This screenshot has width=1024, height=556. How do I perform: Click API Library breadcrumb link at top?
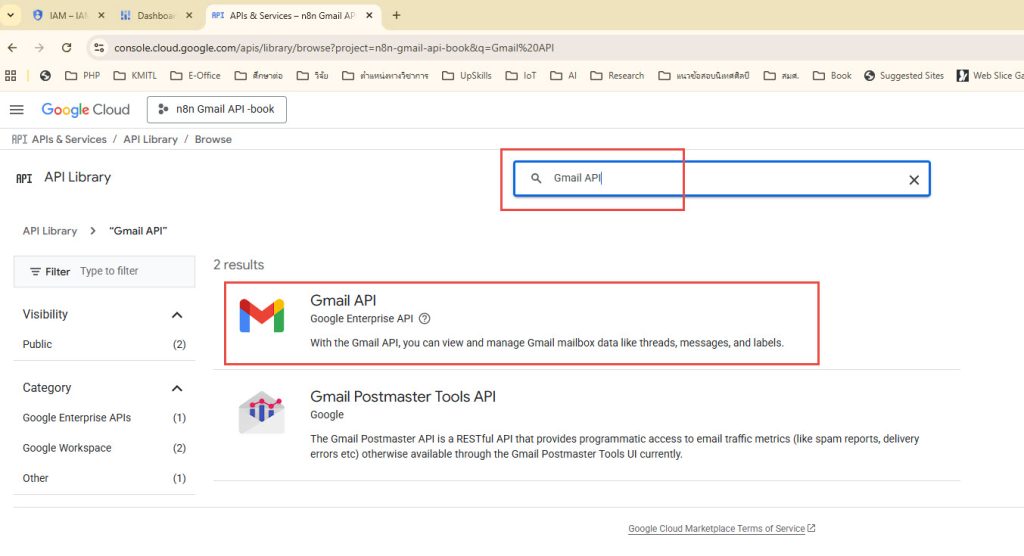(150, 139)
